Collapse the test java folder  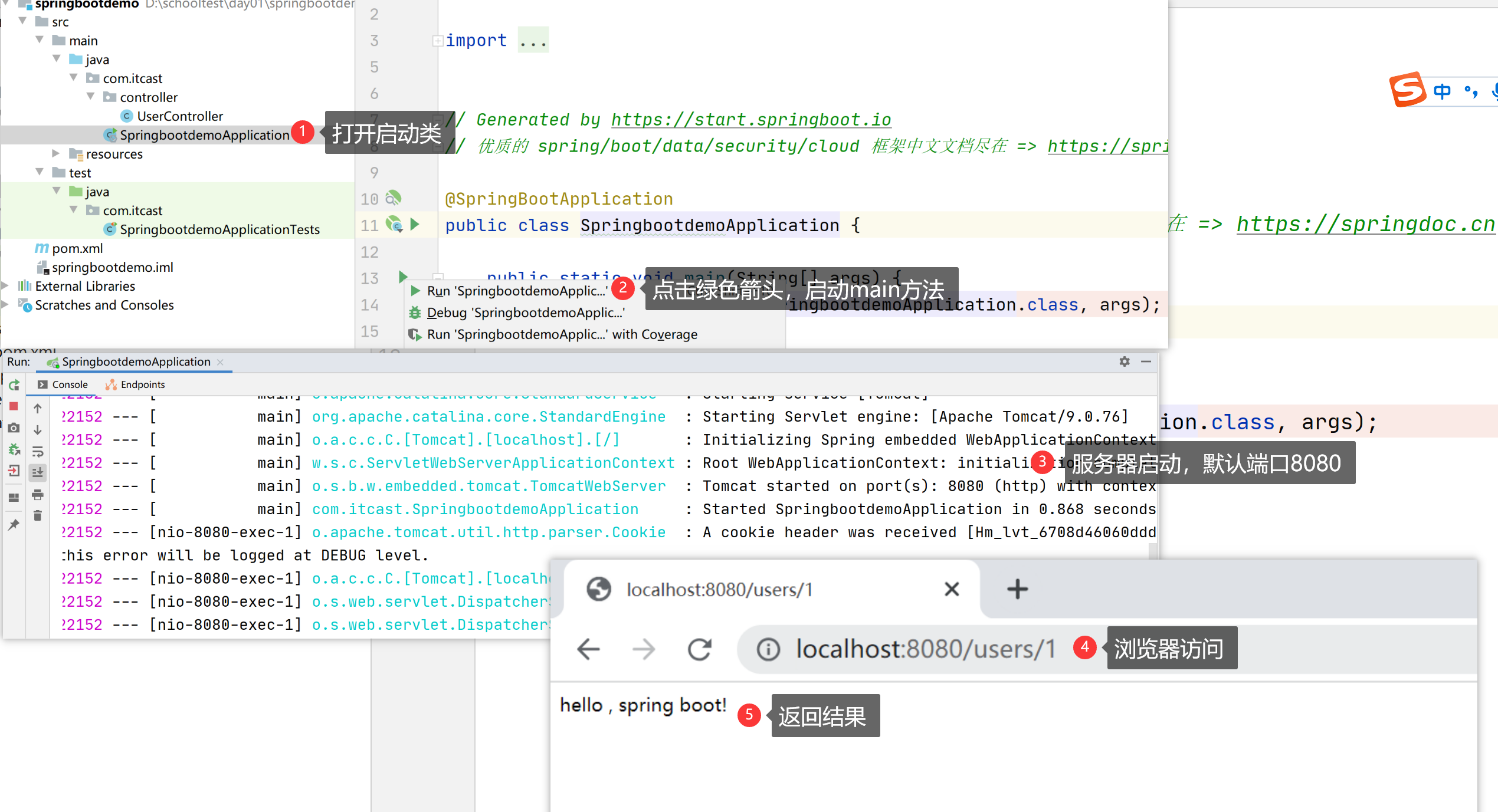57,191
